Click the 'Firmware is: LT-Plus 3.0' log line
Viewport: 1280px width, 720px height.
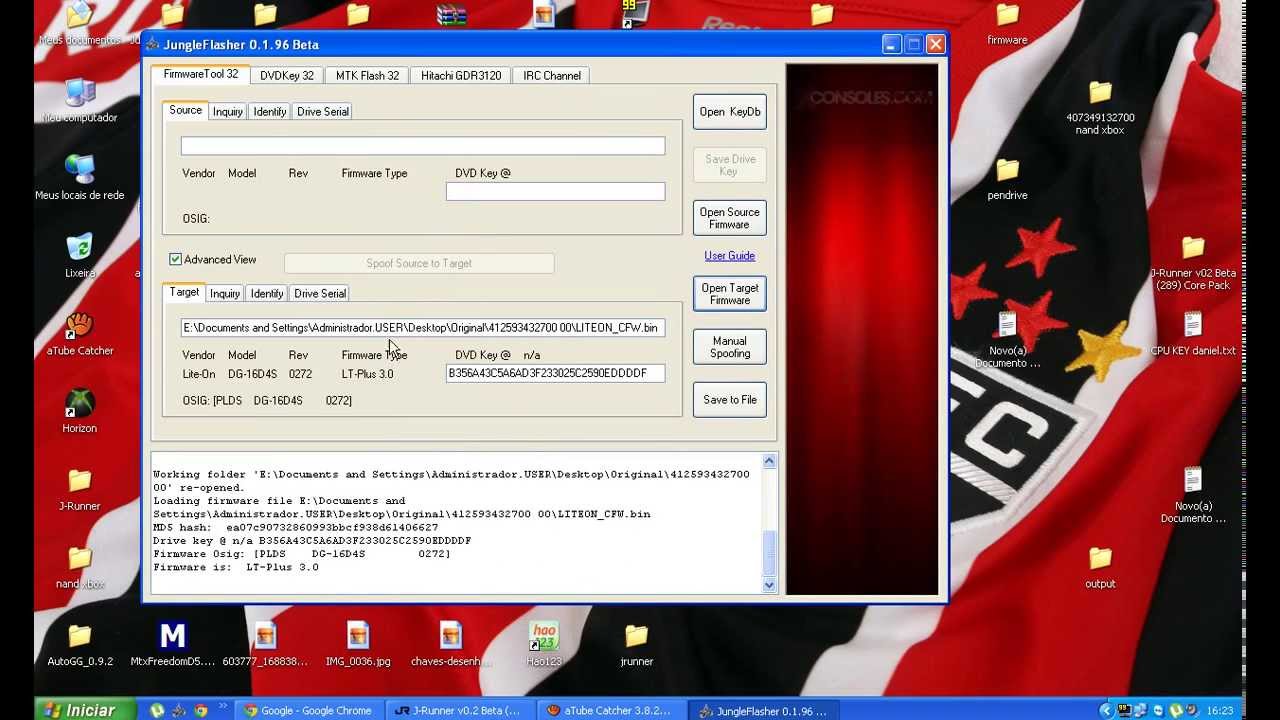[x=236, y=567]
